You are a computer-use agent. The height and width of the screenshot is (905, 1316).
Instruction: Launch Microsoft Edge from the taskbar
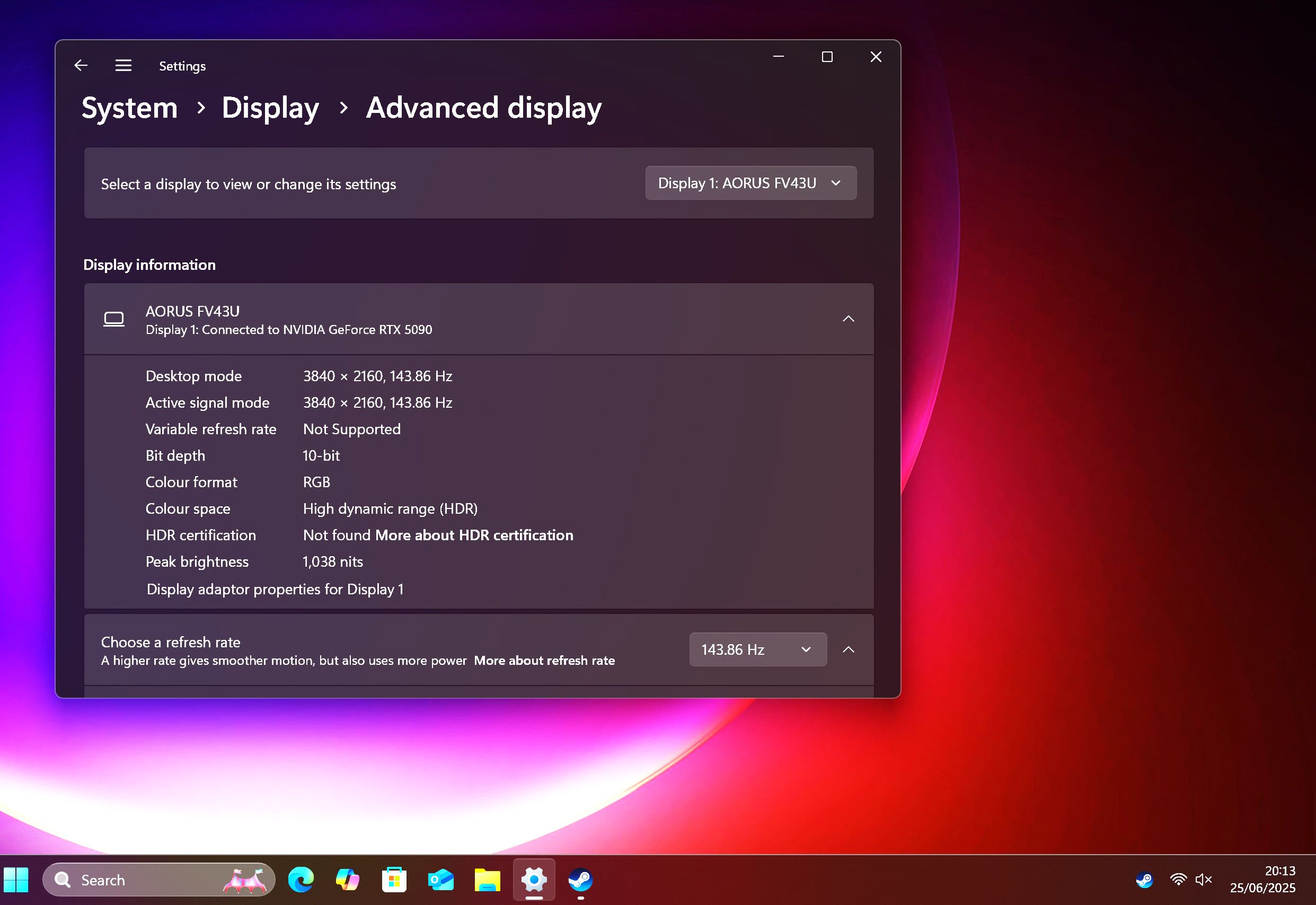click(x=301, y=880)
